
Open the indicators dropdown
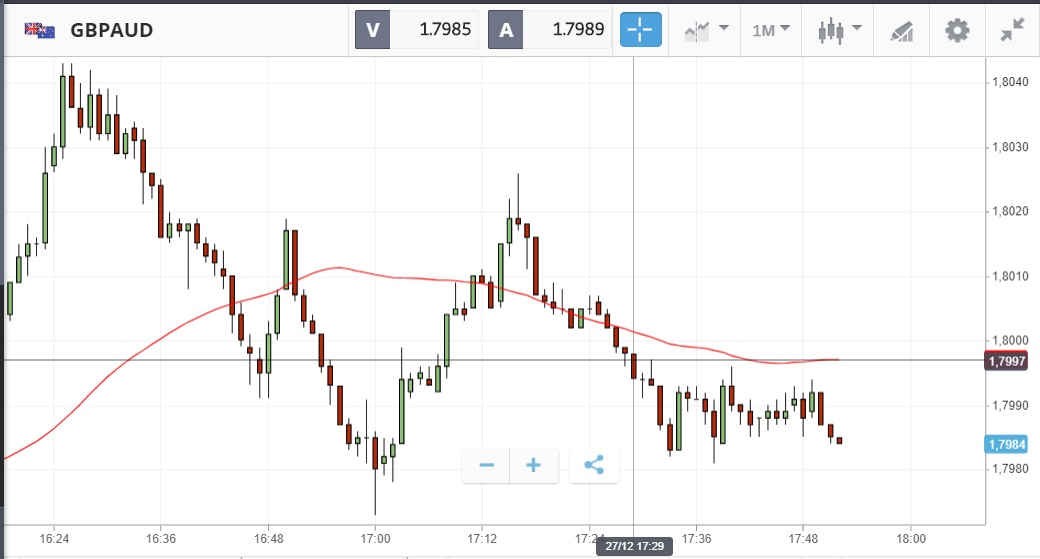click(x=705, y=30)
